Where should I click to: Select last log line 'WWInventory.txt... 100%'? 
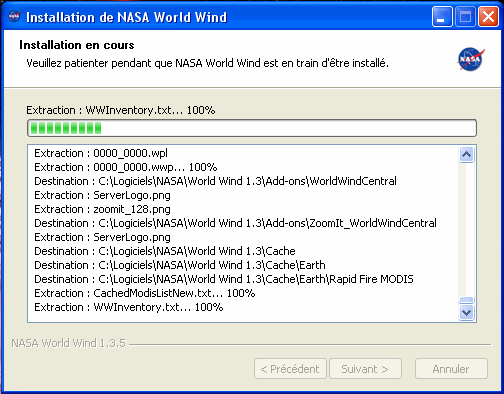129,307
